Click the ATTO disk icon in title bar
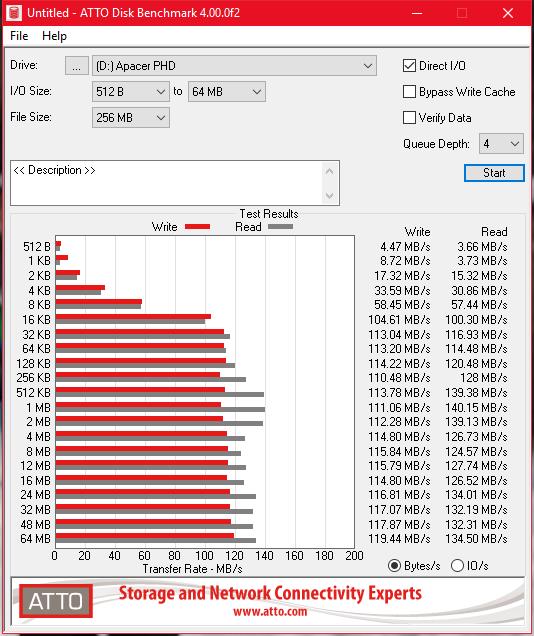Viewport: 534px width, 636px height. pyautogui.click(x=14, y=13)
